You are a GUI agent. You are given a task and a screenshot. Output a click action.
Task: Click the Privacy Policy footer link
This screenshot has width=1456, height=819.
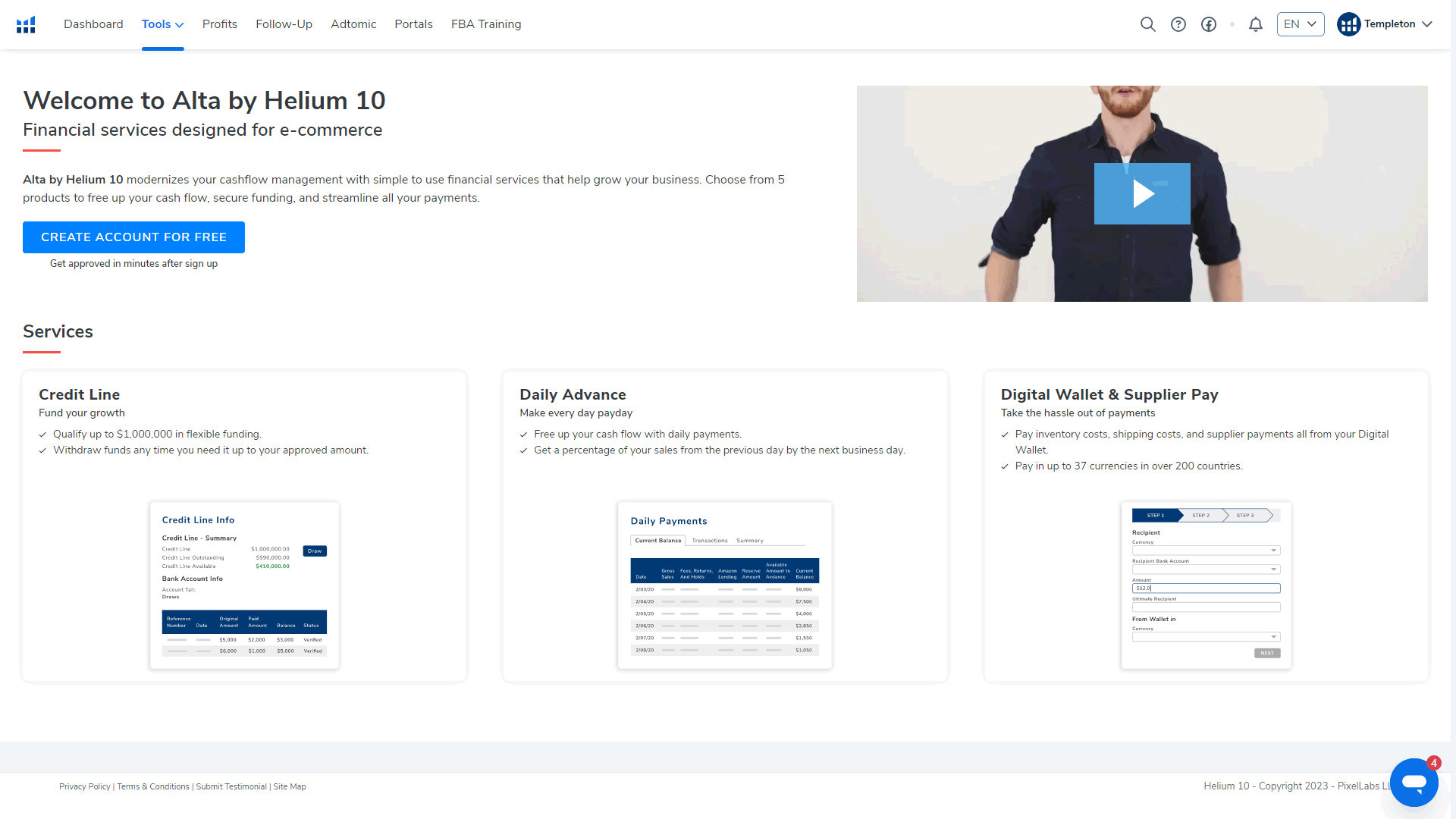click(85, 786)
